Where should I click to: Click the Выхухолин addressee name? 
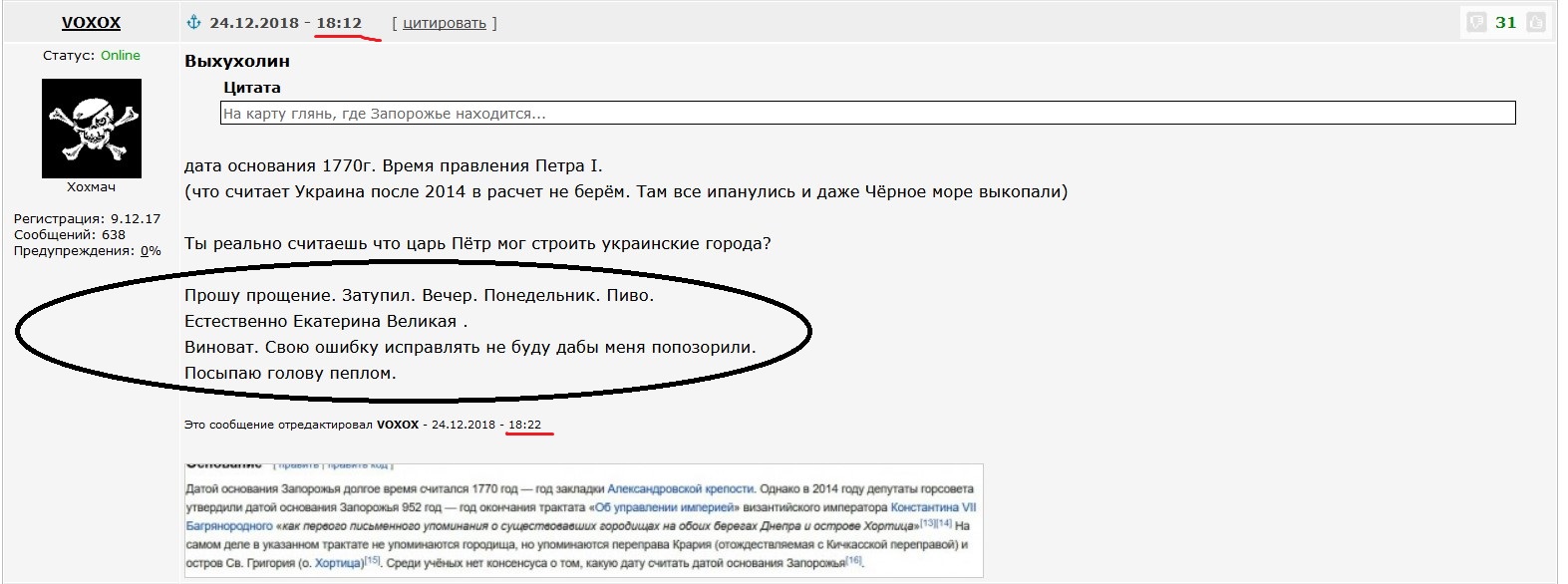pos(237,61)
